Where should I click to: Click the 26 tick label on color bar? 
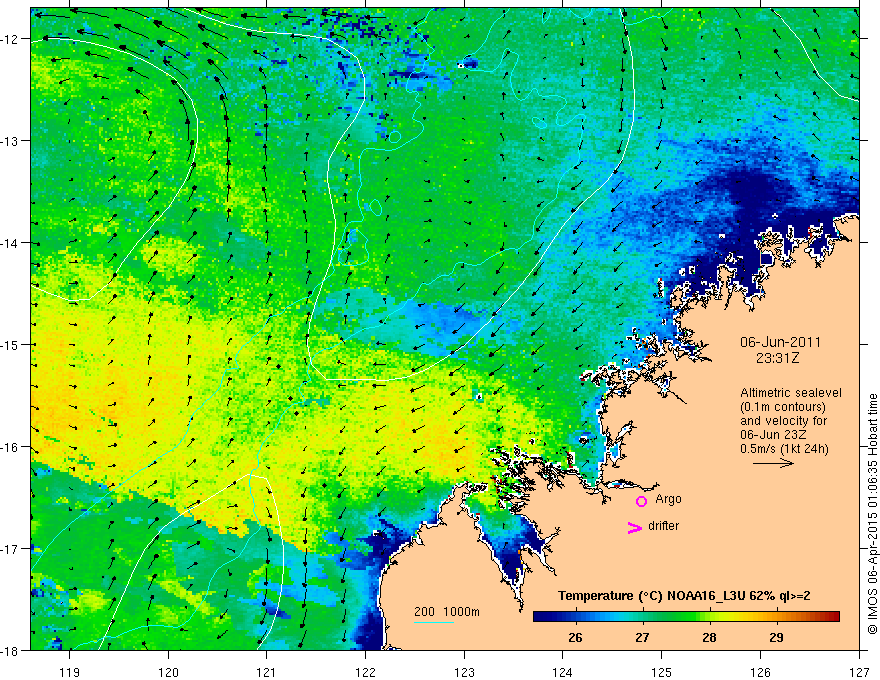click(x=575, y=637)
